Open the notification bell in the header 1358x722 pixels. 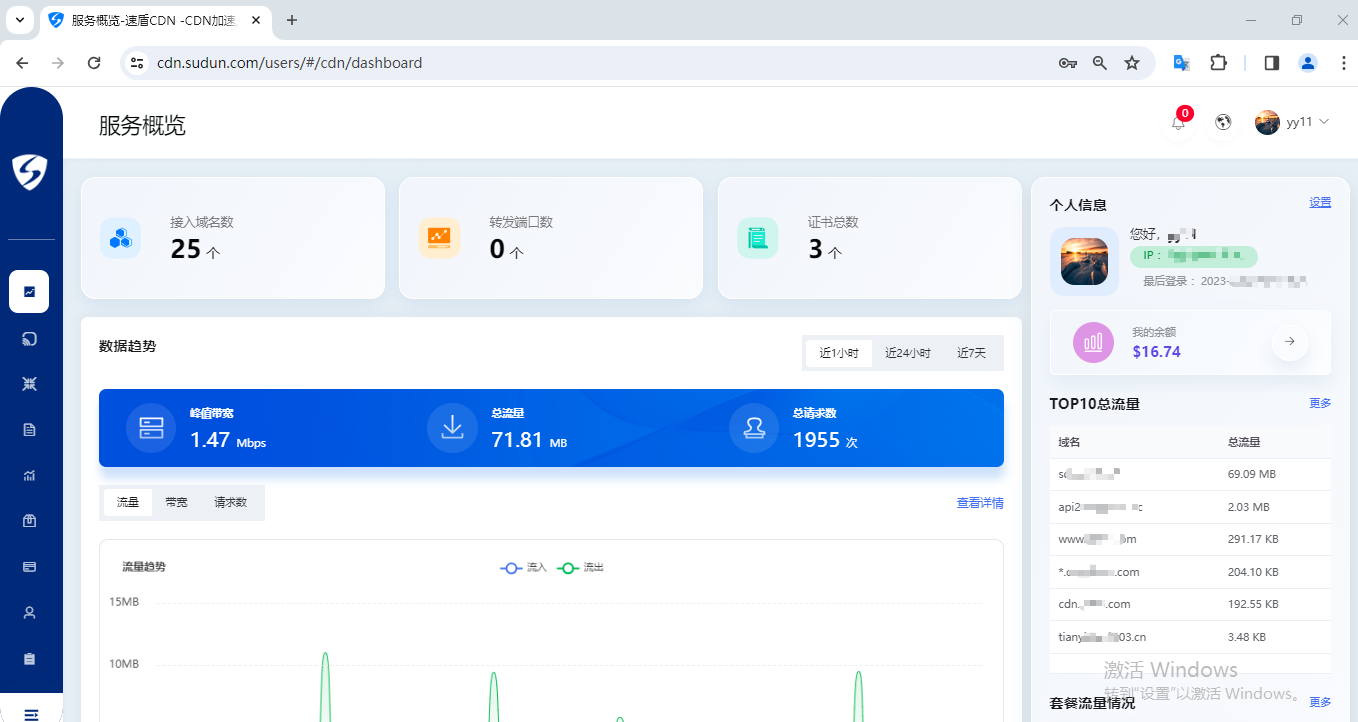(x=1178, y=123)
